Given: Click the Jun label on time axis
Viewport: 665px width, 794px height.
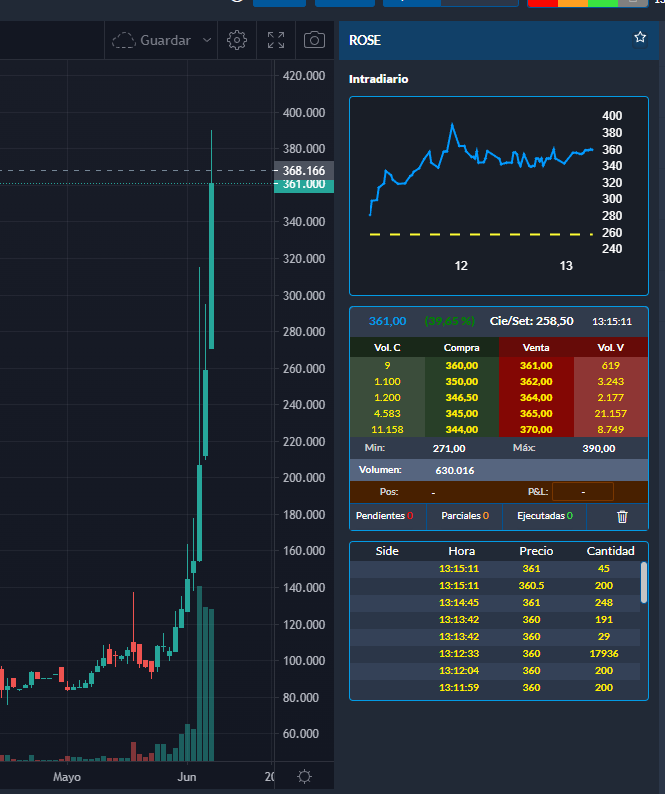Looking at the screenshot, I should click(x=187, y=777).
